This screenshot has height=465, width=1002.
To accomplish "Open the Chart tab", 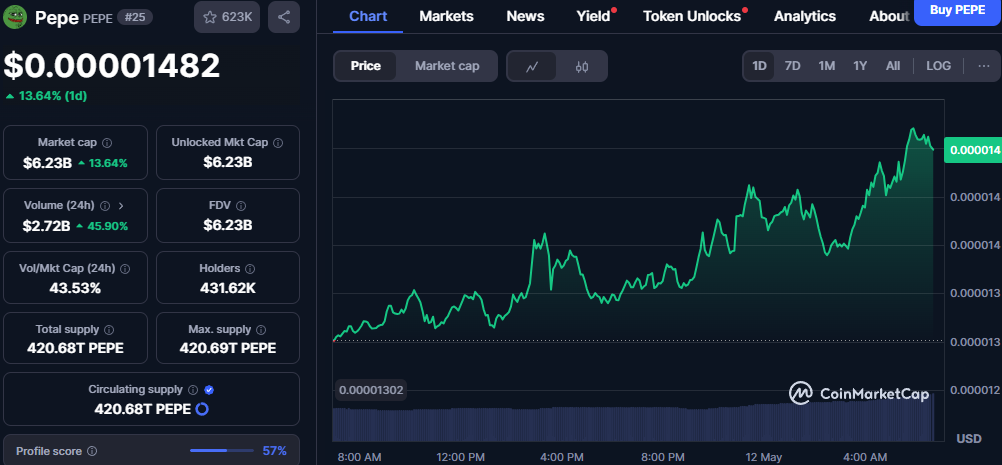I will point(368,17).
